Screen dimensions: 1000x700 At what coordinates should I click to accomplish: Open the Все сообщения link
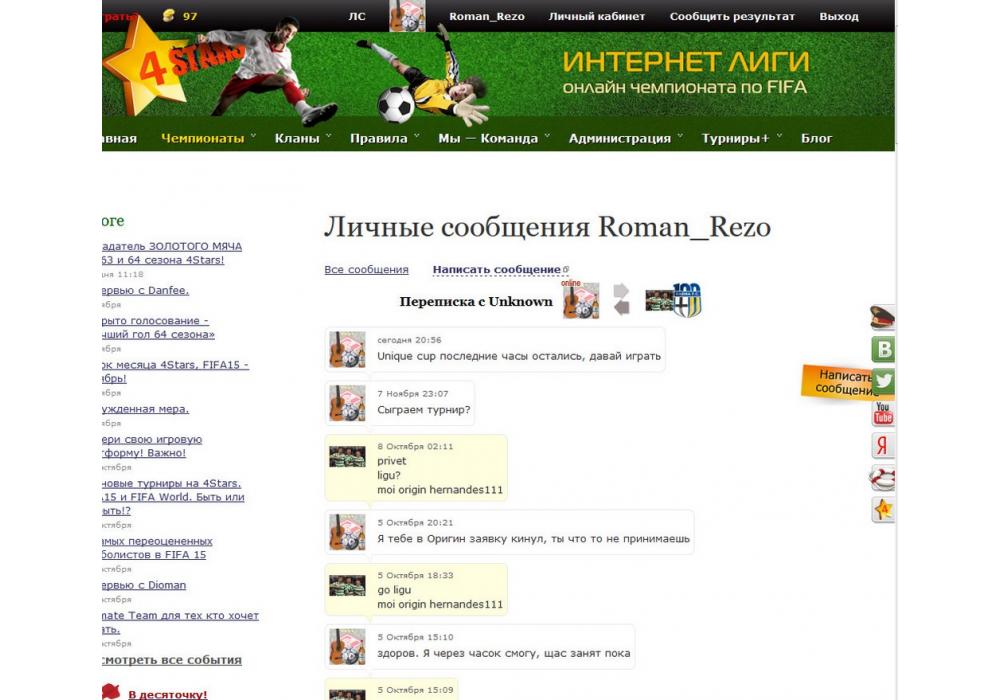[x=366, y=270]
